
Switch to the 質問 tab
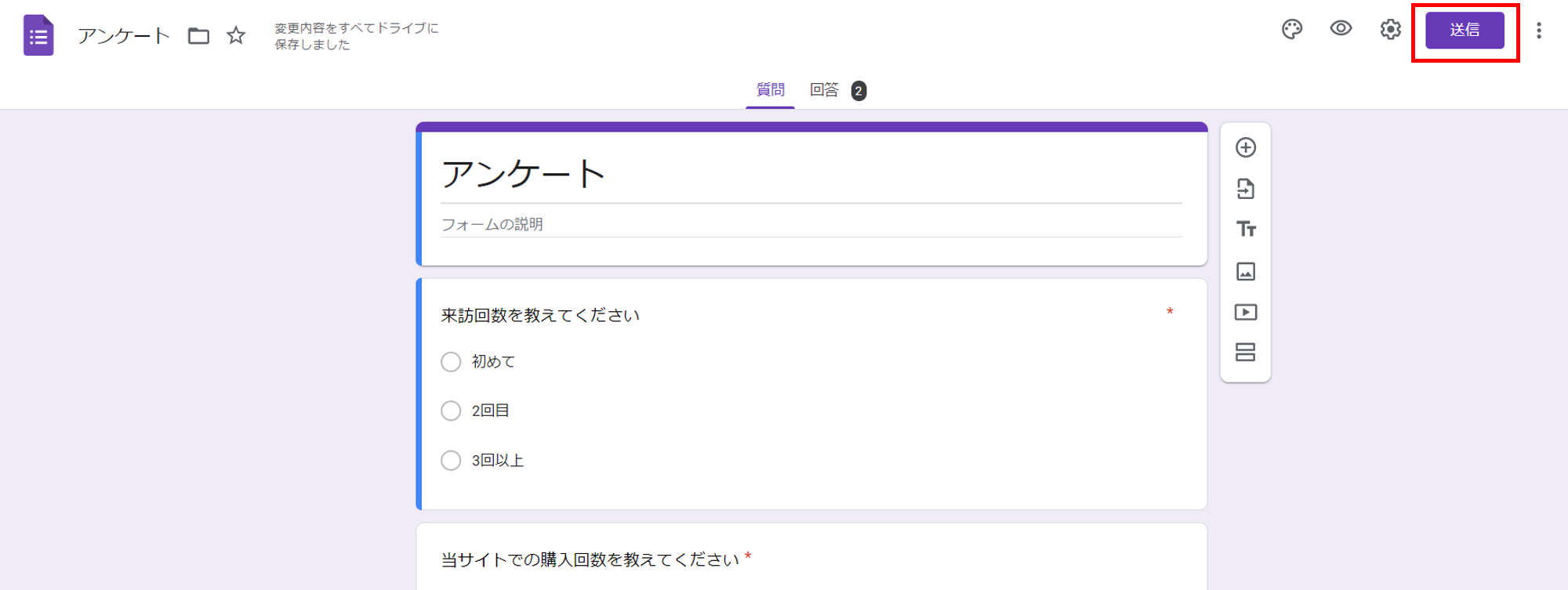770,90
